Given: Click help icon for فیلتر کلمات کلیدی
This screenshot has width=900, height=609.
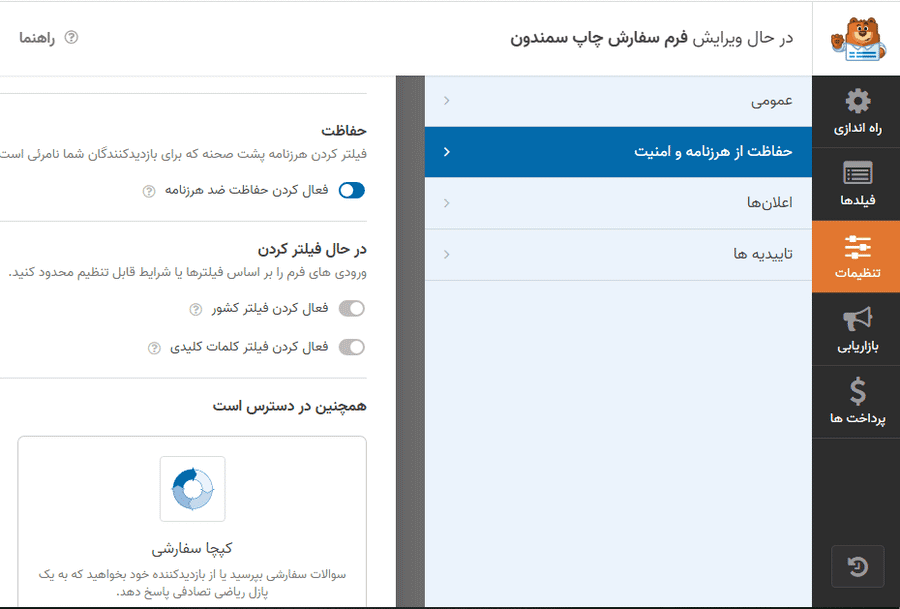Looking at the screenshot, I should (154, 348).
